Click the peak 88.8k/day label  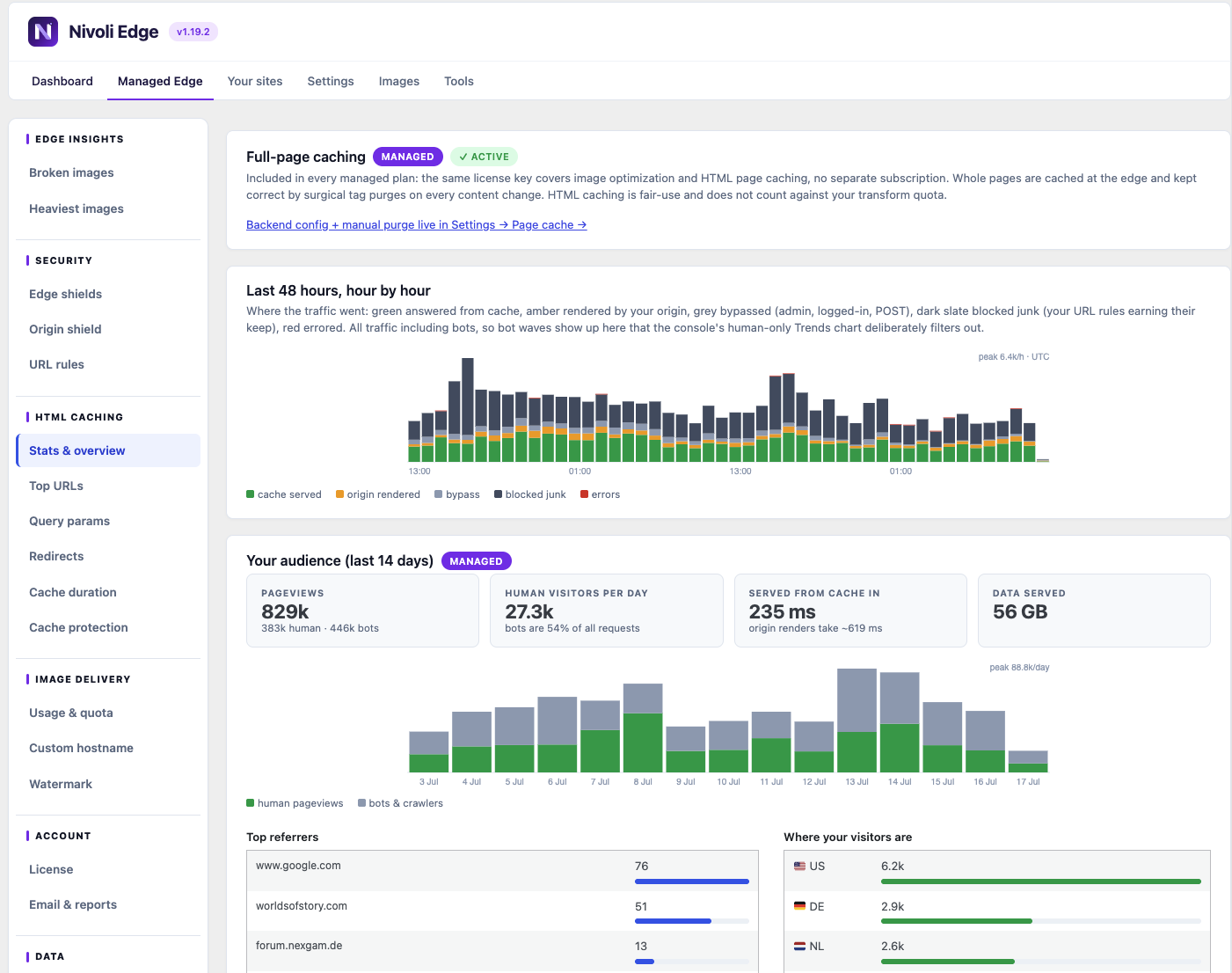click(x=1019, y=668)
